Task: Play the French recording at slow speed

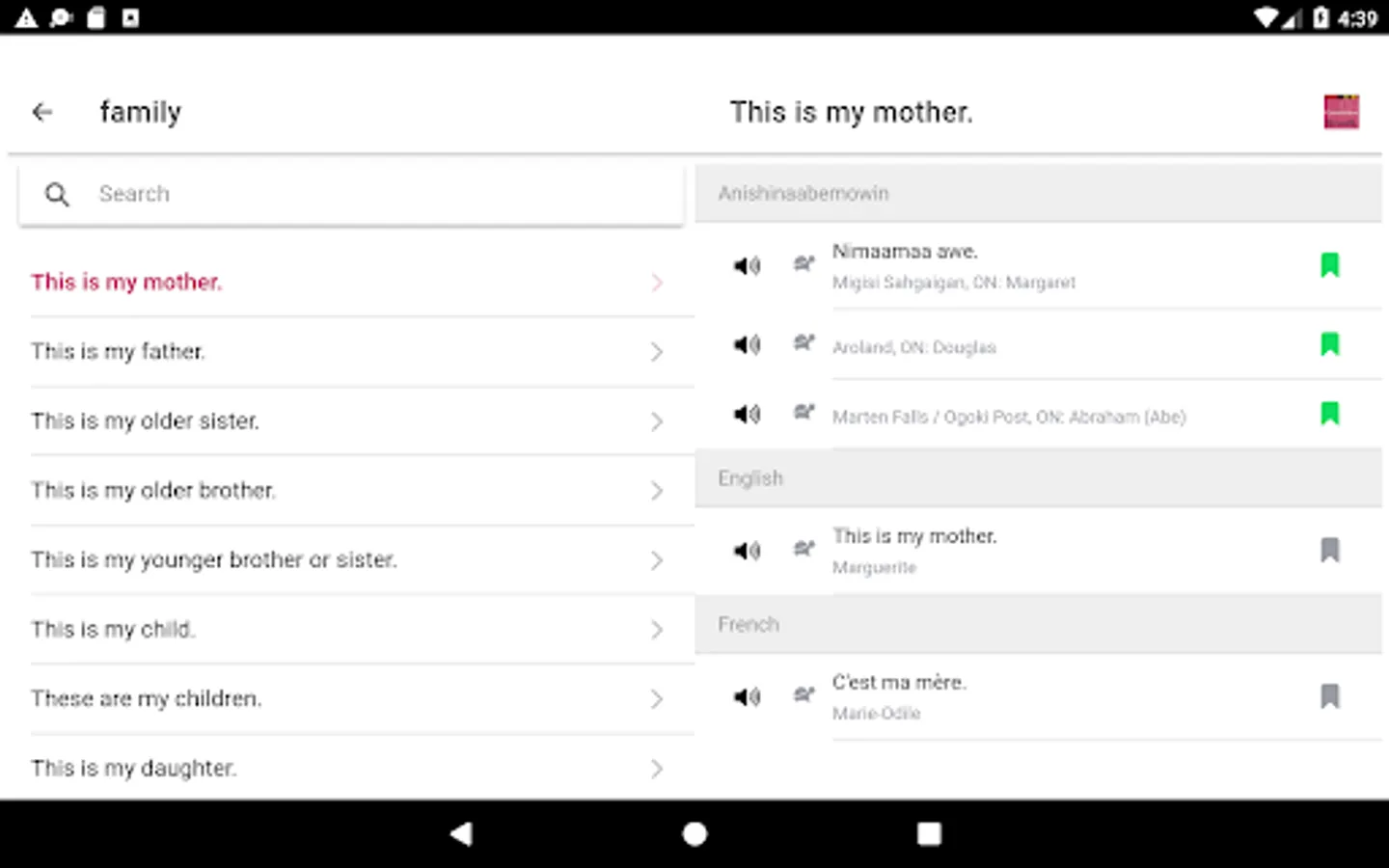Action: 803,694
